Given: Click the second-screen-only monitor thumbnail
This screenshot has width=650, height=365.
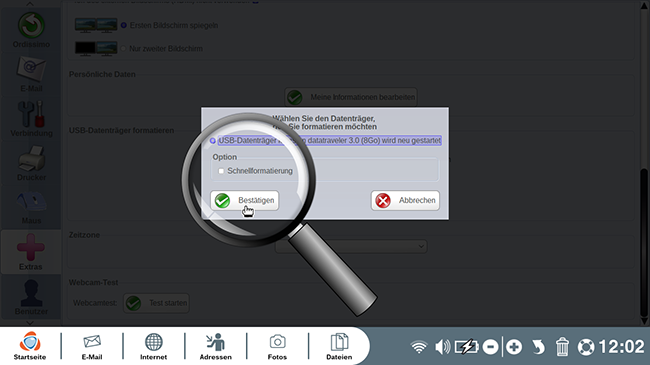Looking at the screenshot, I should 96,49.
